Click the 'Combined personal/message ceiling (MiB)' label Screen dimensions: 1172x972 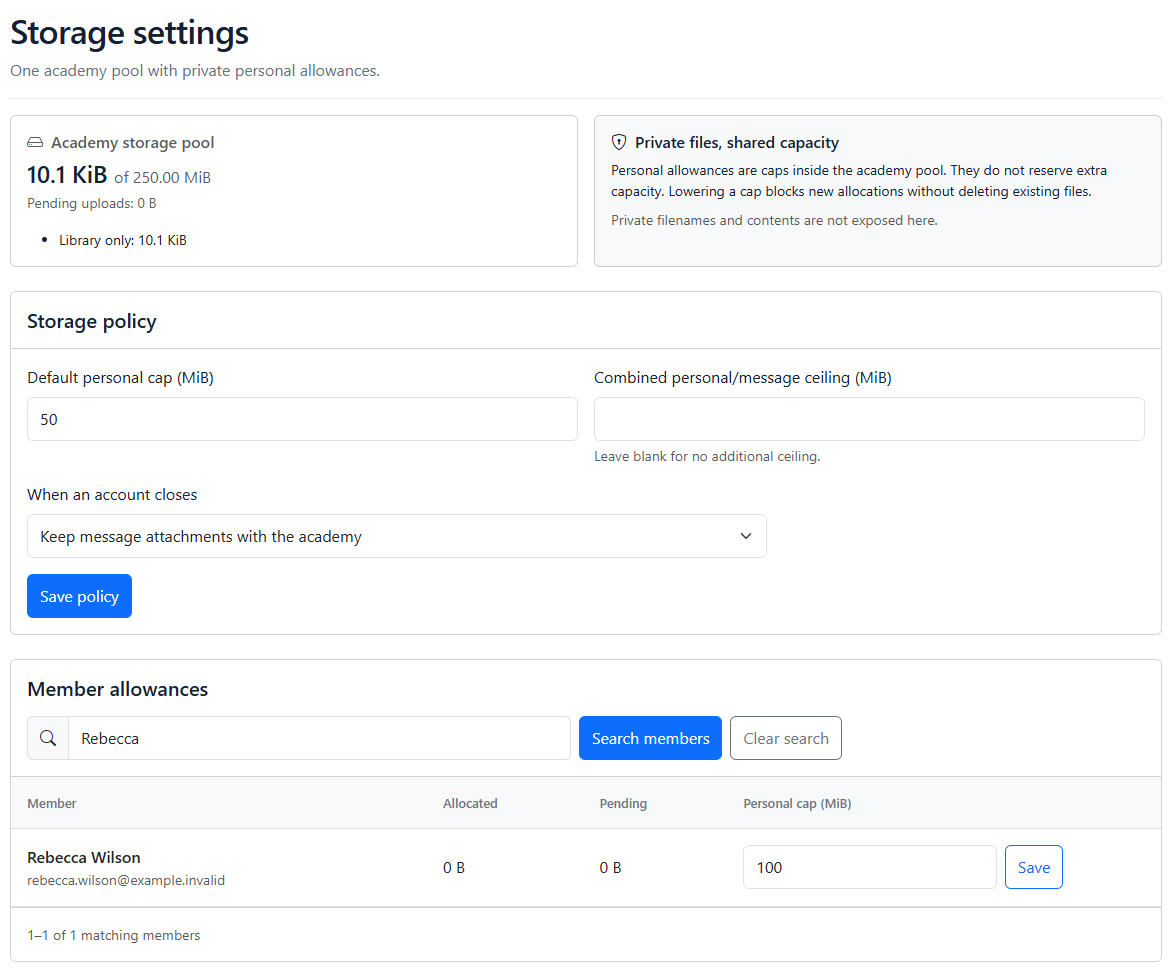[743, 378]
